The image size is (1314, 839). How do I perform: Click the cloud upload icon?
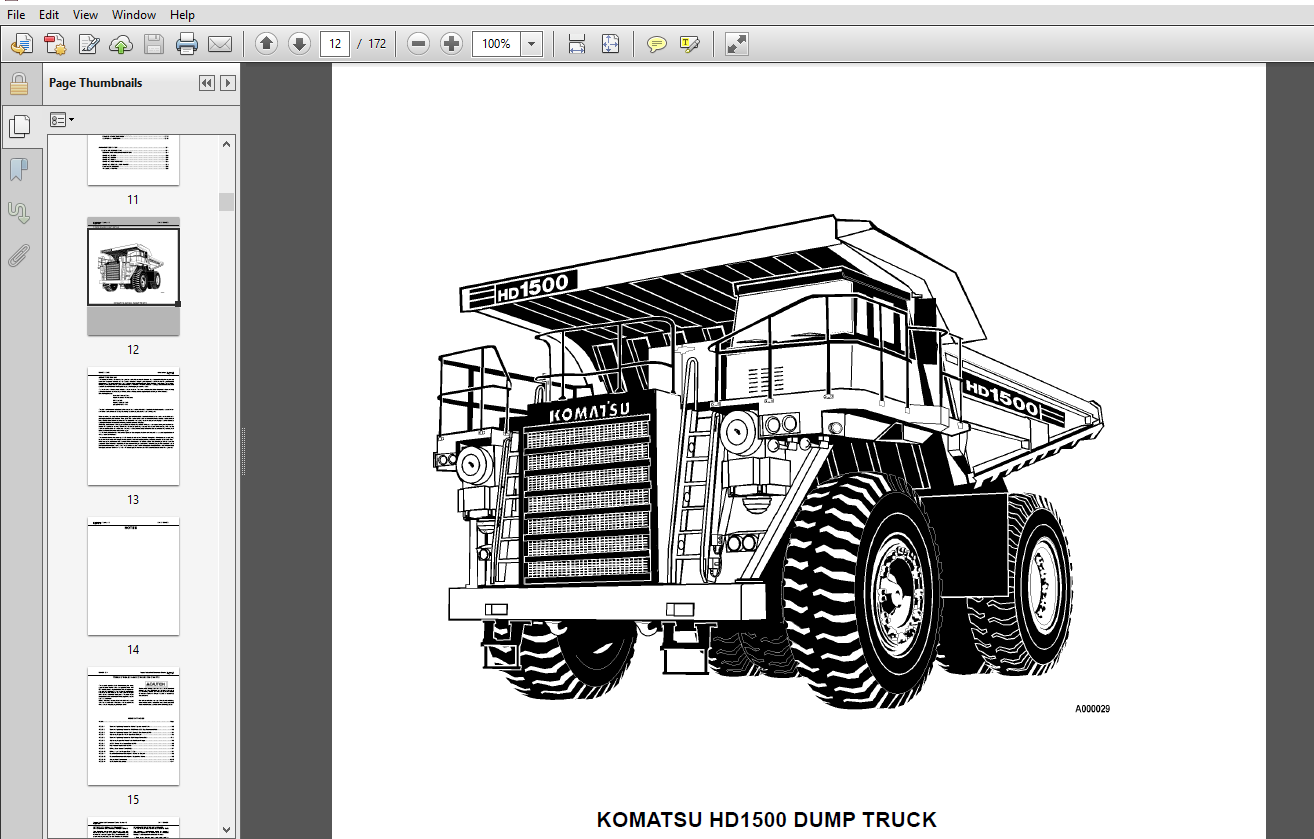coord(121,44)
